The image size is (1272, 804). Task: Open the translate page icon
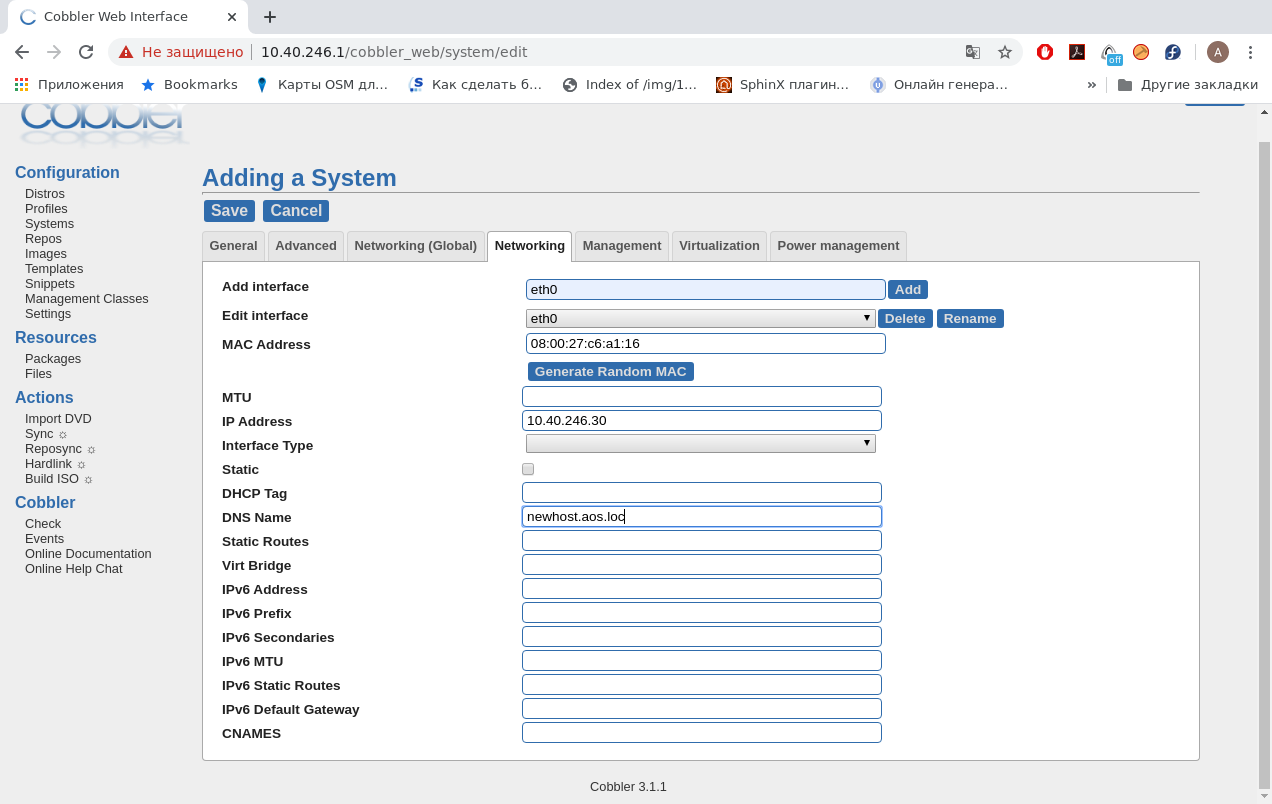click(972, 52)
